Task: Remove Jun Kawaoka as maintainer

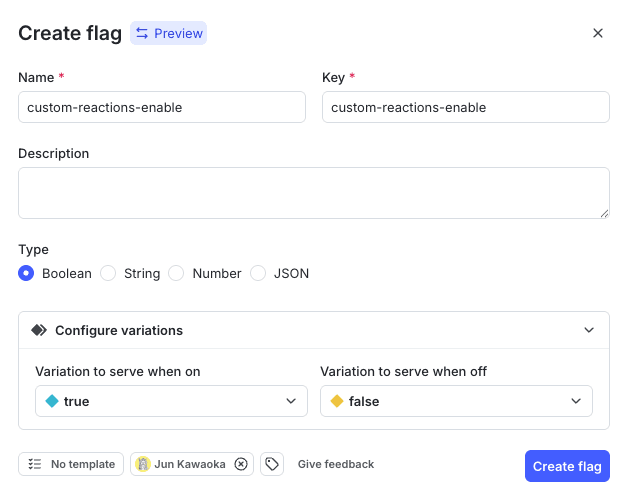Action: tap(241, 464)
